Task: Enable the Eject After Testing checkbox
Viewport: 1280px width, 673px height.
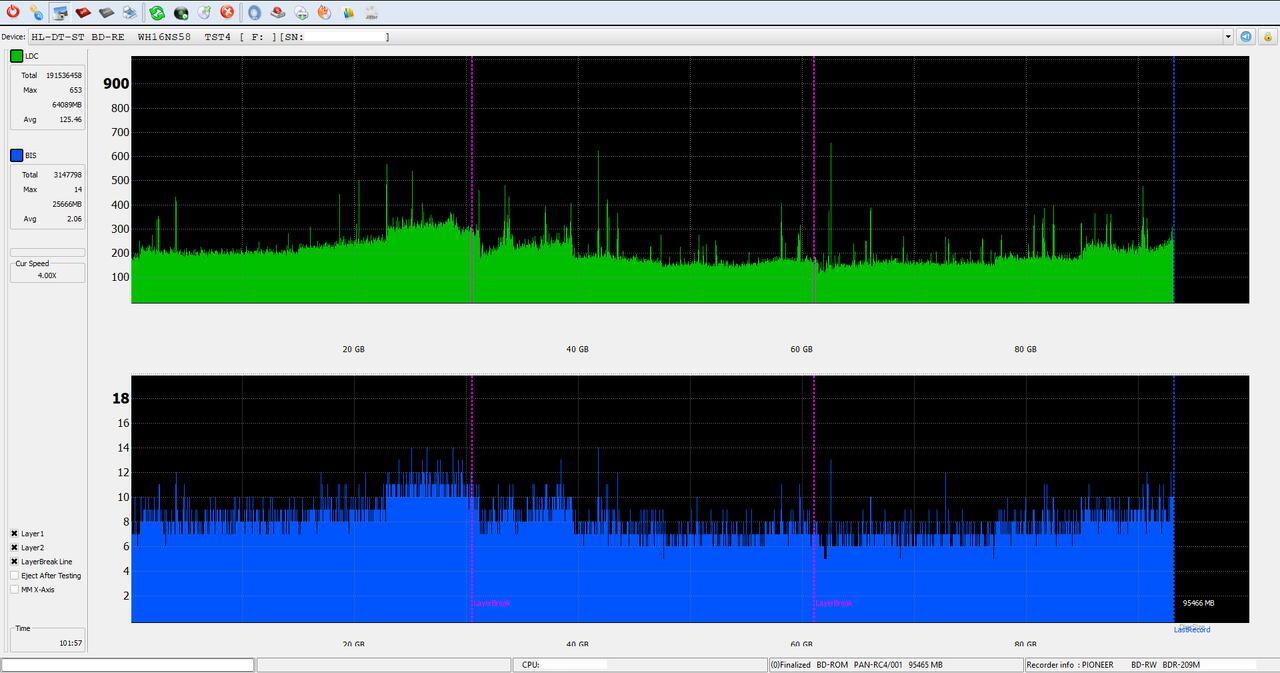Action: pyautogui.click(x=15, y=575)
